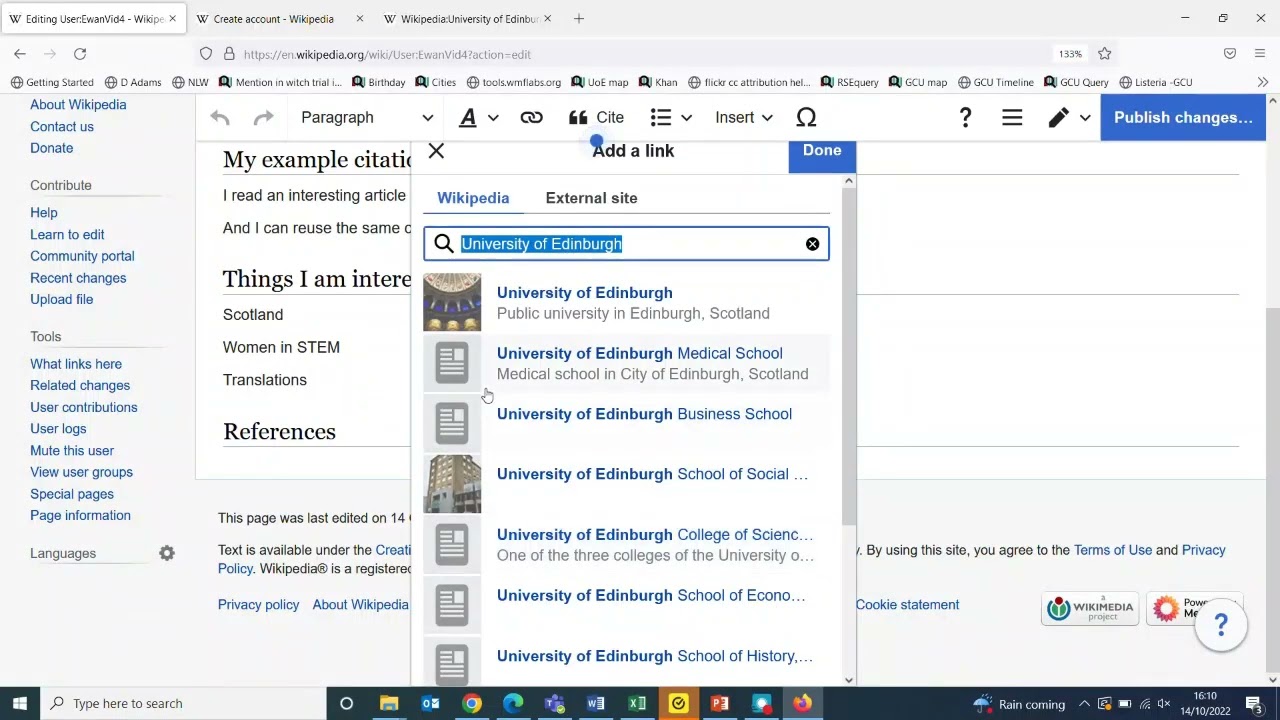Viewport: 1280px width, 720px height.
Task: Open User contributions link
Action: coord(84,407)
